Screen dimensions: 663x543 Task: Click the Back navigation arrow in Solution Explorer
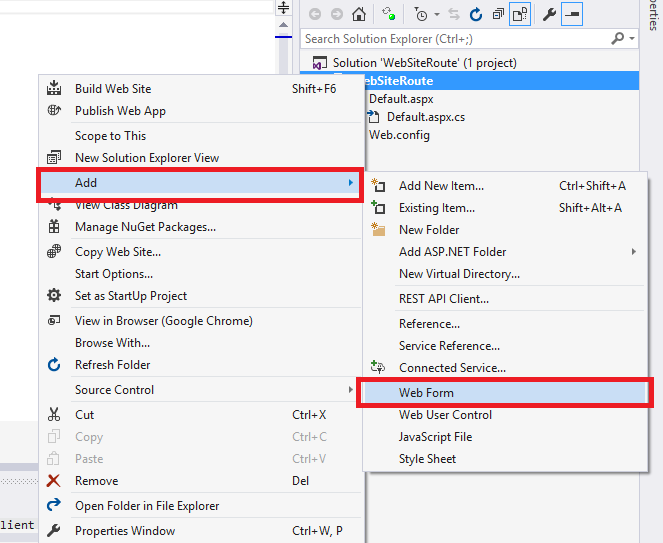point(315,15)
